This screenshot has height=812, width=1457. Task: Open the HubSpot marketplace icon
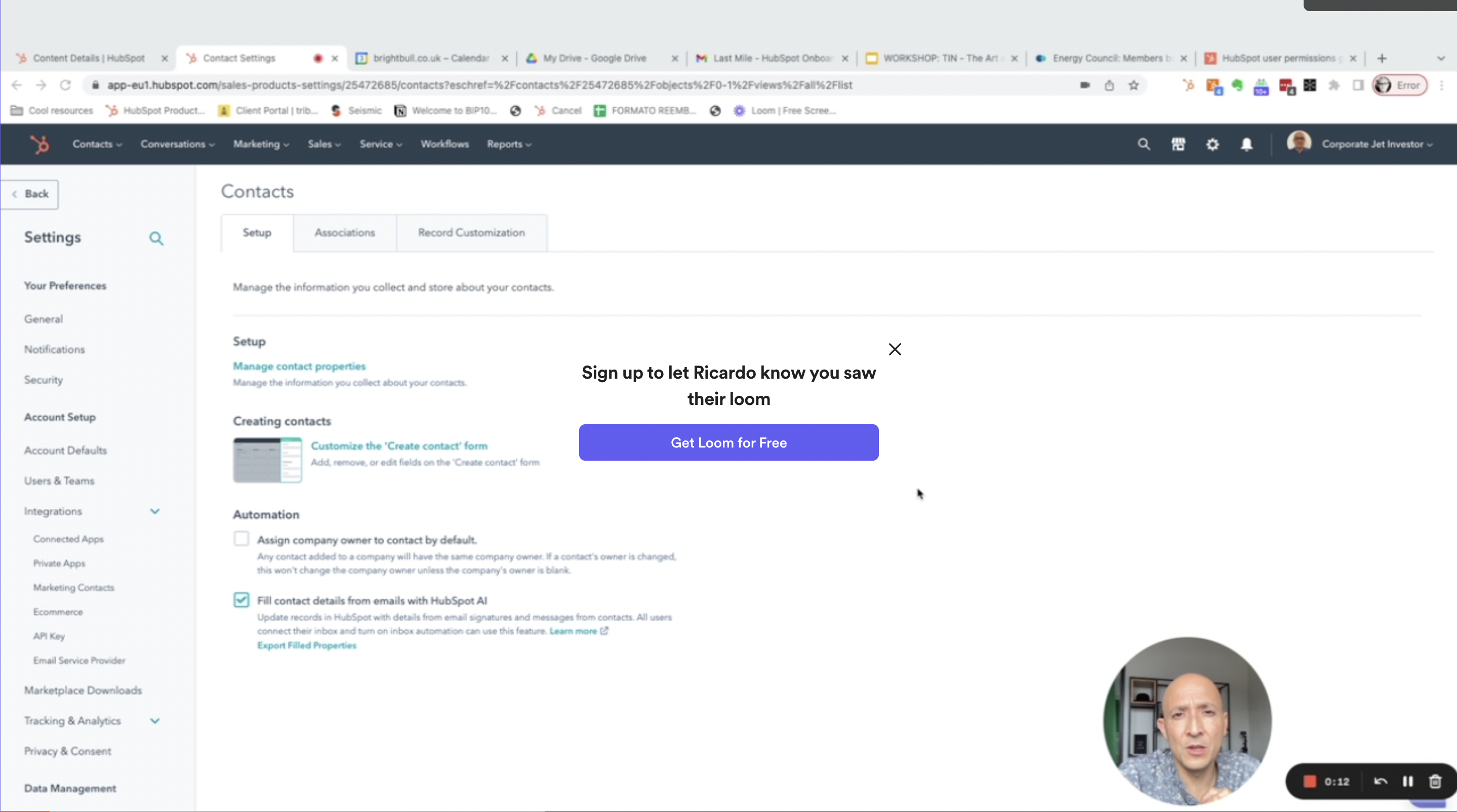pyautogui.click(x=1178, y=144)
